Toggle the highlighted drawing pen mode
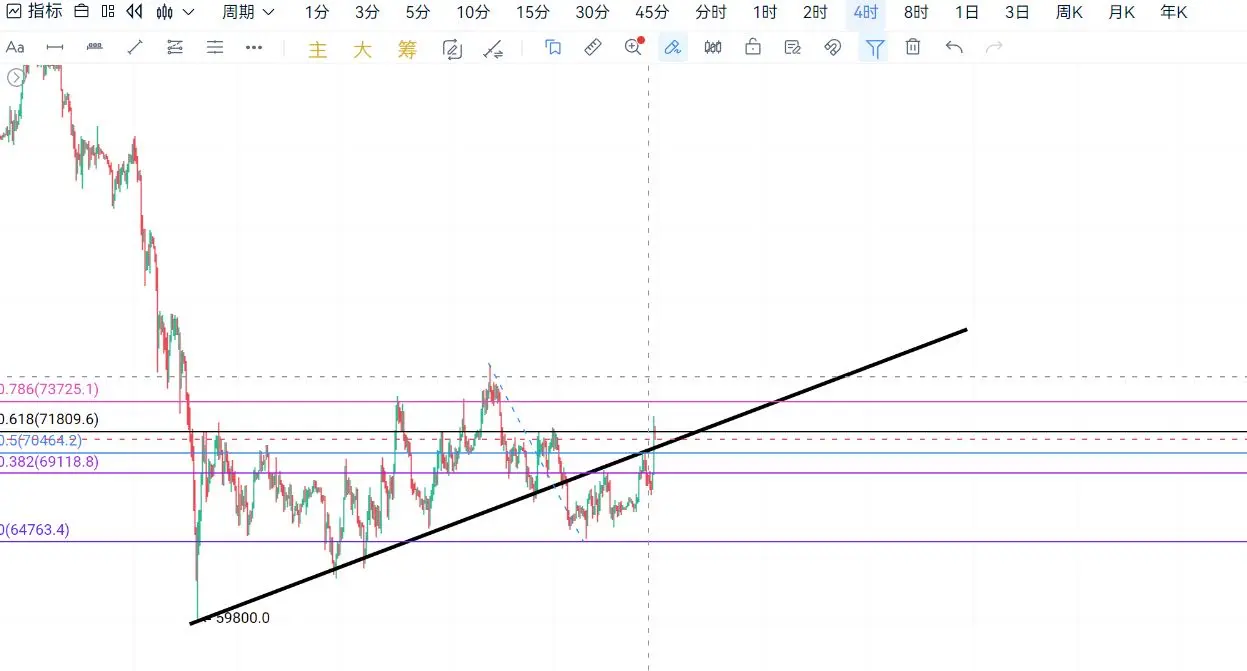Image resolution: width=1247 pixels, height=671 pixels. tap(673, 47)
